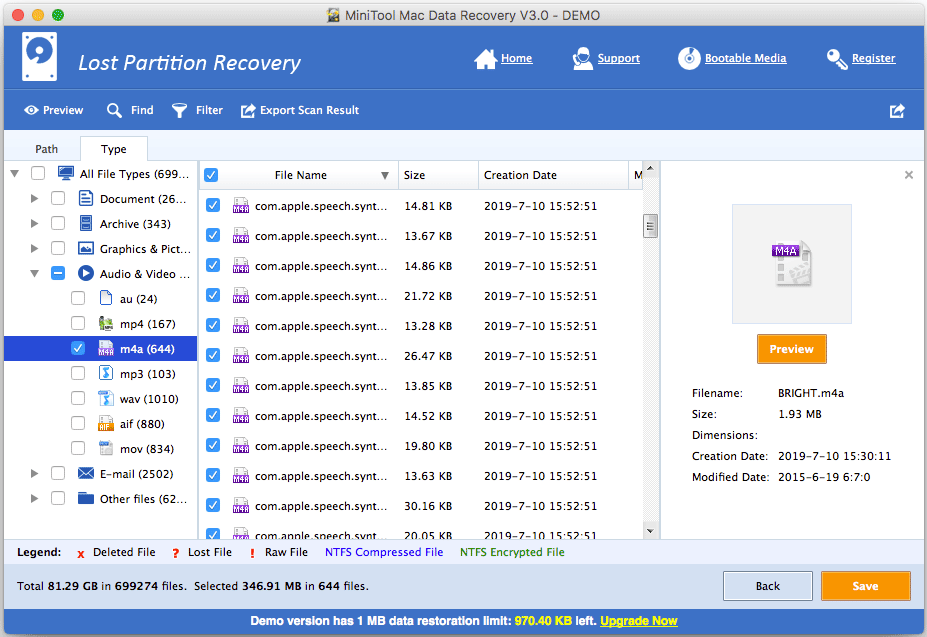927x637 pixels.
Task: Click the Export Scan Result icon
Action: pyautogui.click(x=248, y=111)
